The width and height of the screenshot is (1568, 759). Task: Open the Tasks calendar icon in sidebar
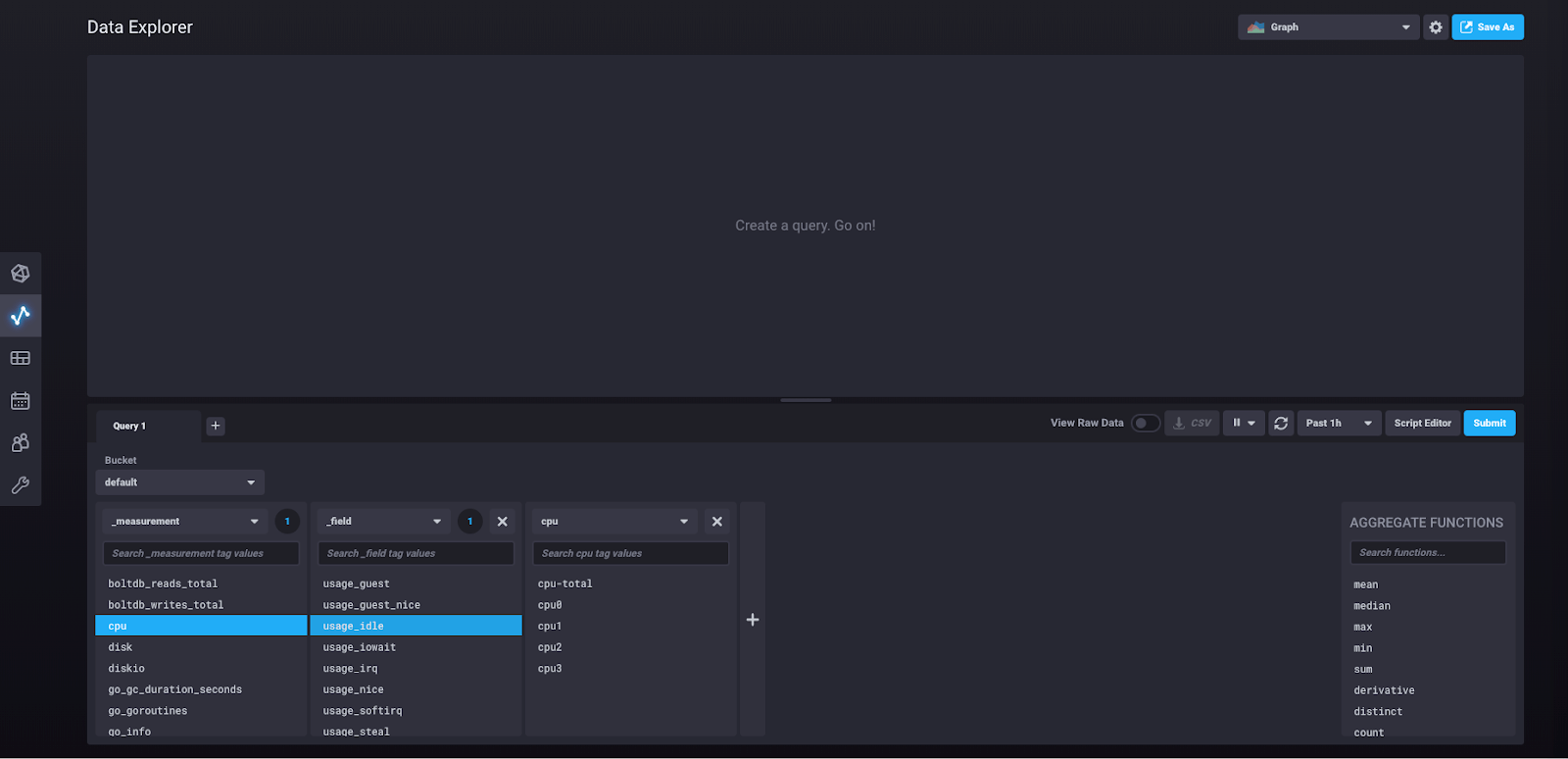point(20,400)
